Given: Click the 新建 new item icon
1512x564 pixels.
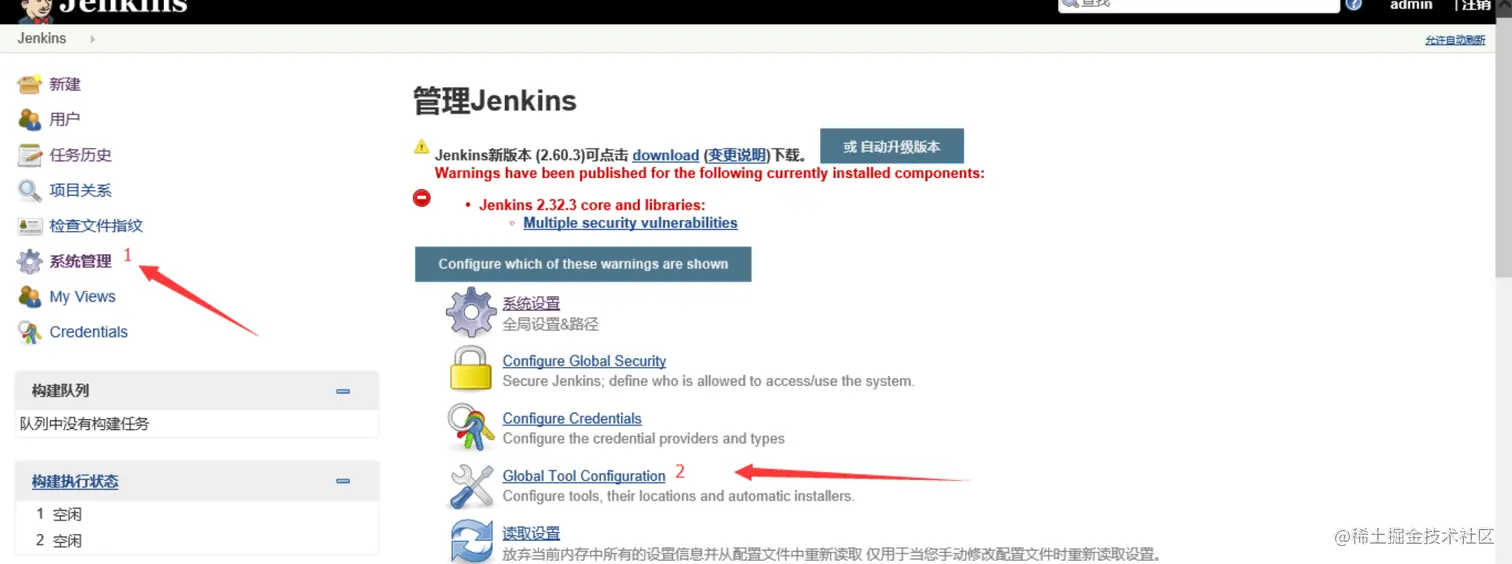Looking at the screenshot, I should point(30,84).
